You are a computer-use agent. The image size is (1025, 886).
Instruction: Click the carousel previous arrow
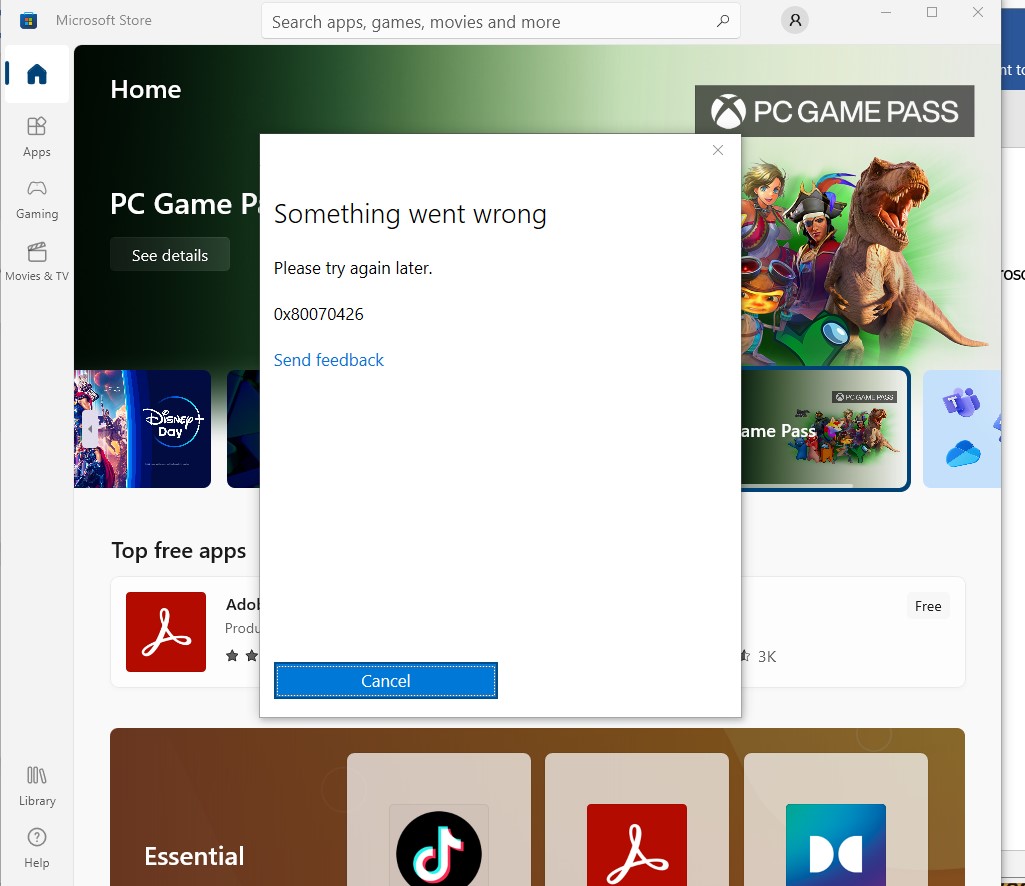click(89, 429)
